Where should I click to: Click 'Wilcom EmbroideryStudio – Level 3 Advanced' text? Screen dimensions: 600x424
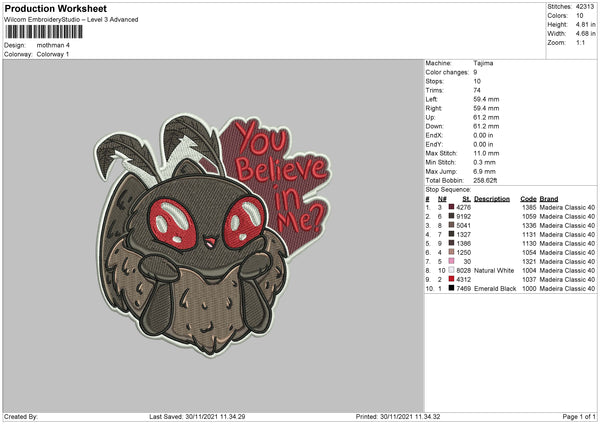pyautogui.click(x=71, y=20)
